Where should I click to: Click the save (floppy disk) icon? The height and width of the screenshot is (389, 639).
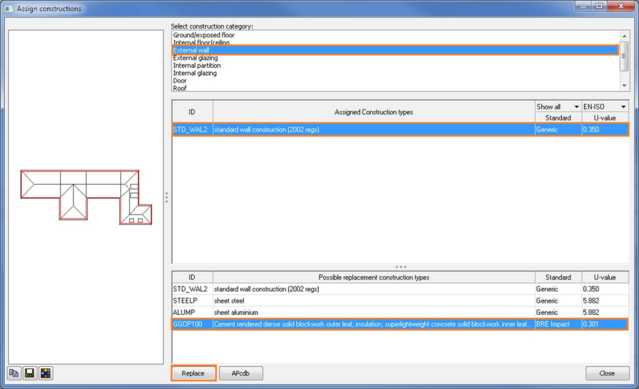pyautogui.click(x=30, y=373)
